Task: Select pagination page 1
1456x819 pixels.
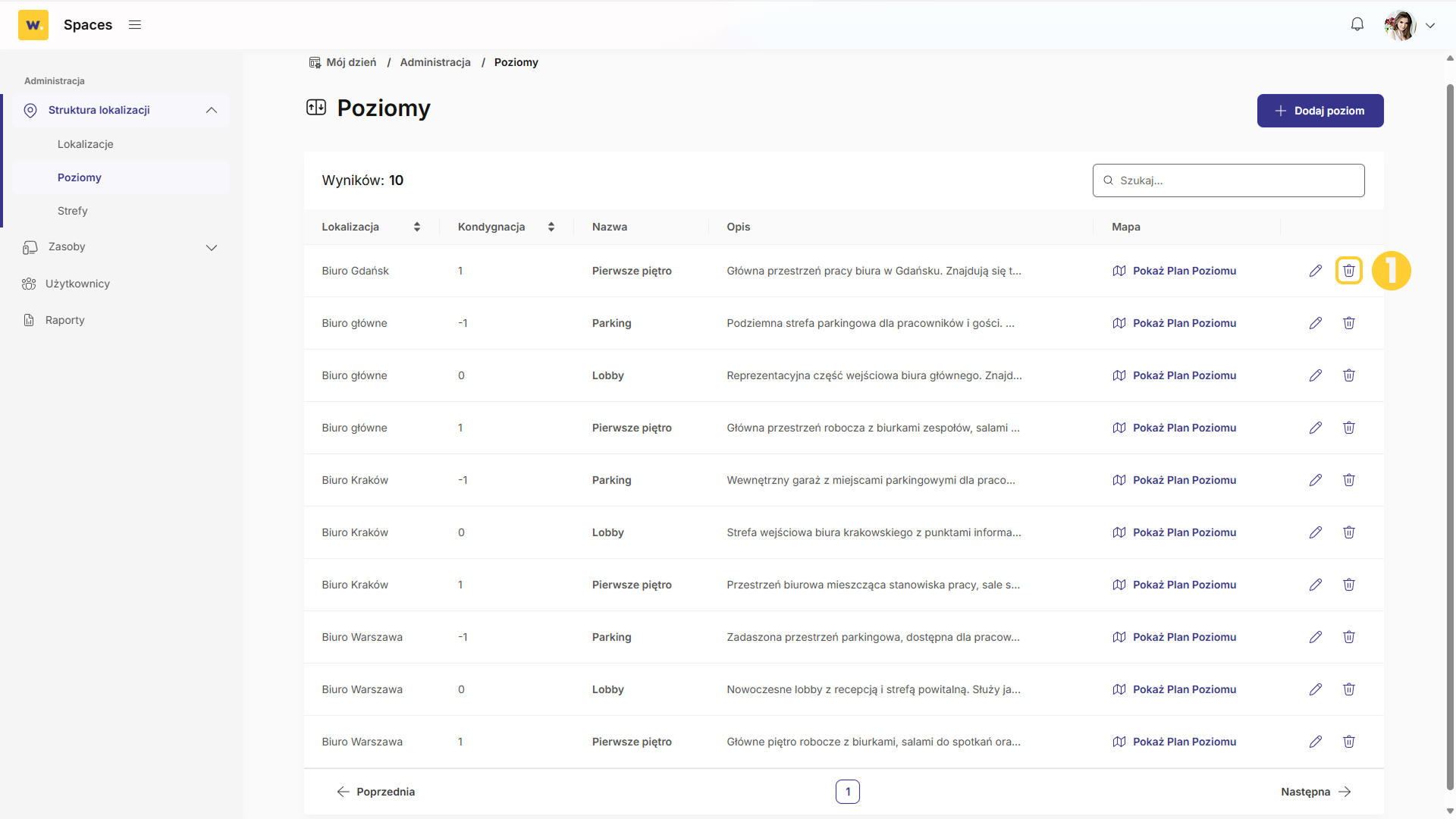Action: 848,792
